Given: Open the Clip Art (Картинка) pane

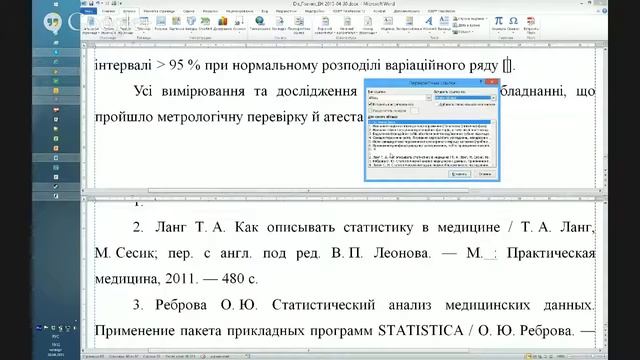Looking at the screenshot, I should point(176,24).
